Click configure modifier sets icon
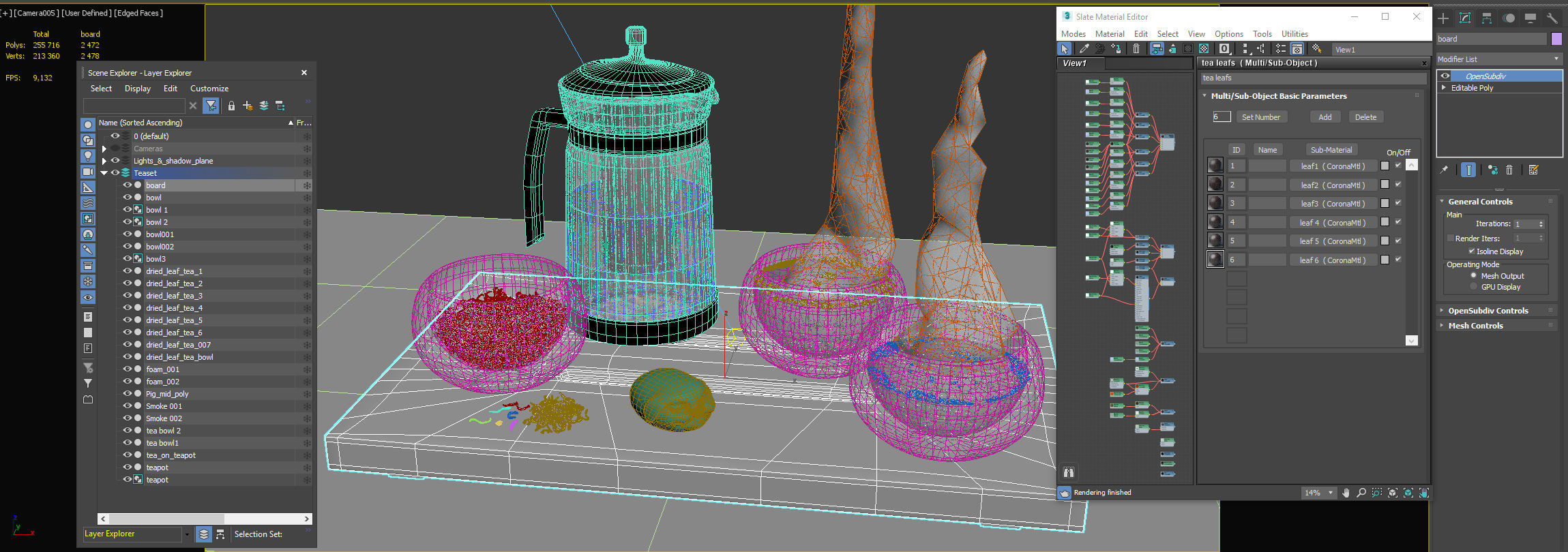1568x552 pixels. point(1534,170)
